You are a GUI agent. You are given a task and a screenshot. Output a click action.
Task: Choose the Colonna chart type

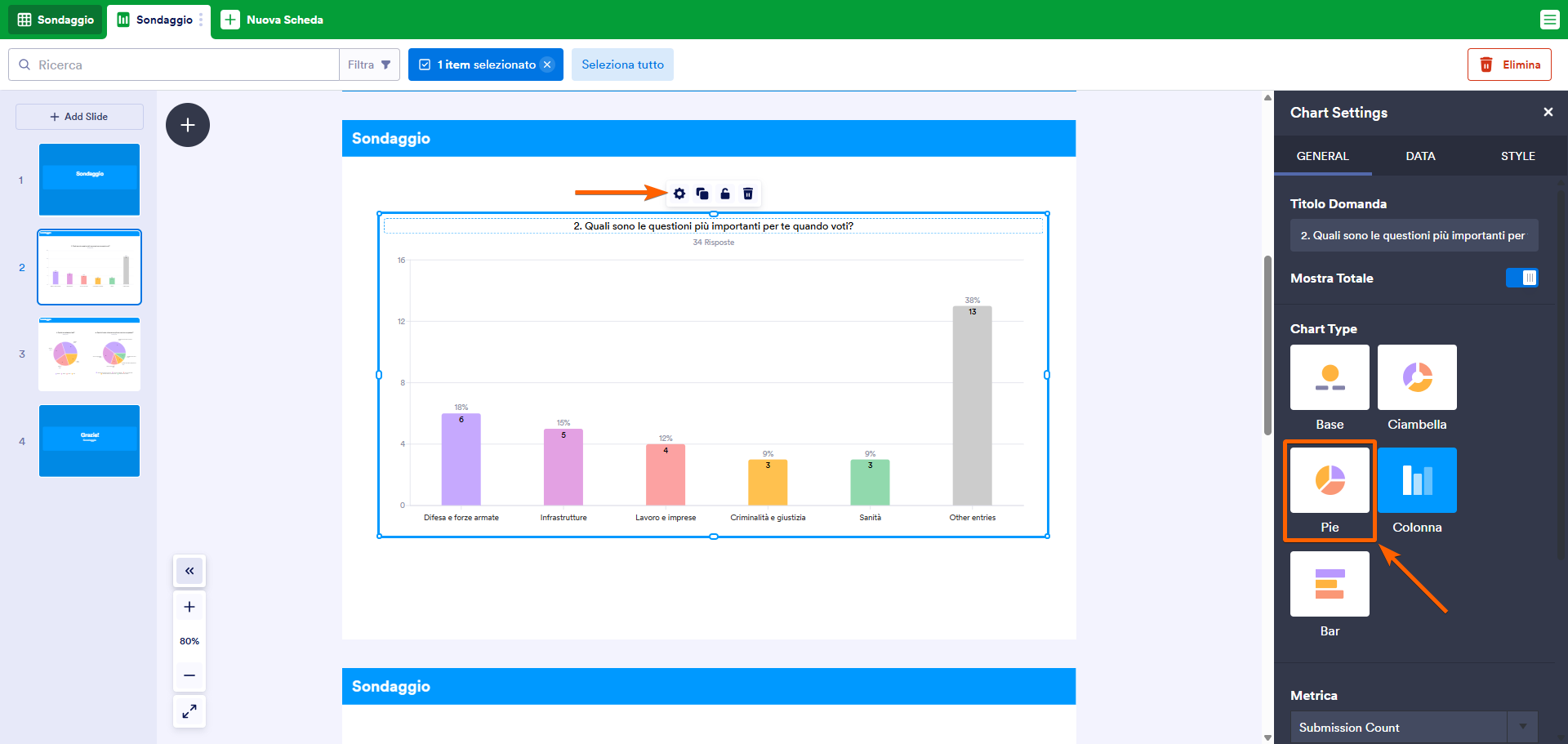pyautogui.click(x=1417, y=480)
